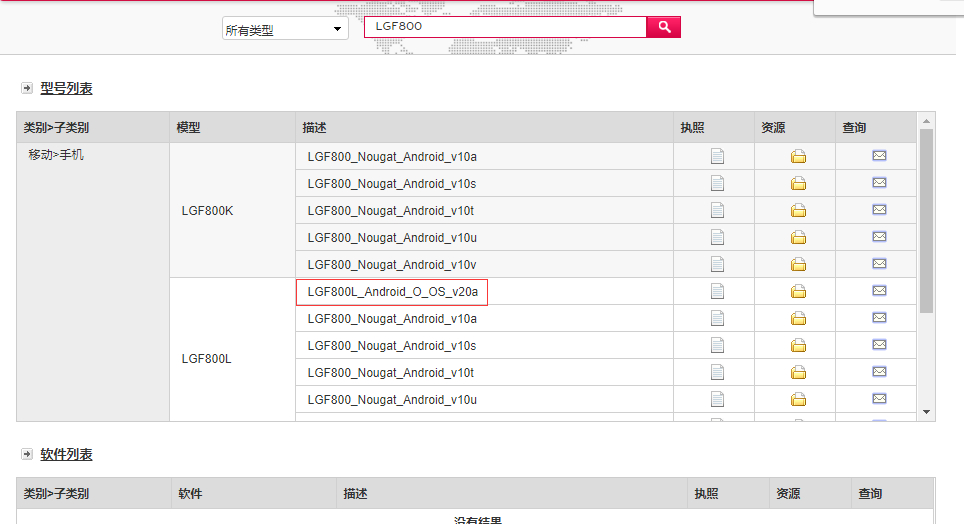The image size is (964, 524).
Task: Click the 软件列表 heading link
Action: click(67, 455)
